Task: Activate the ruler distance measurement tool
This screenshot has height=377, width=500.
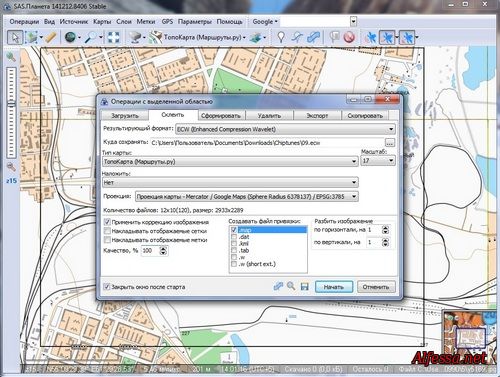Action: click(51, 37)
